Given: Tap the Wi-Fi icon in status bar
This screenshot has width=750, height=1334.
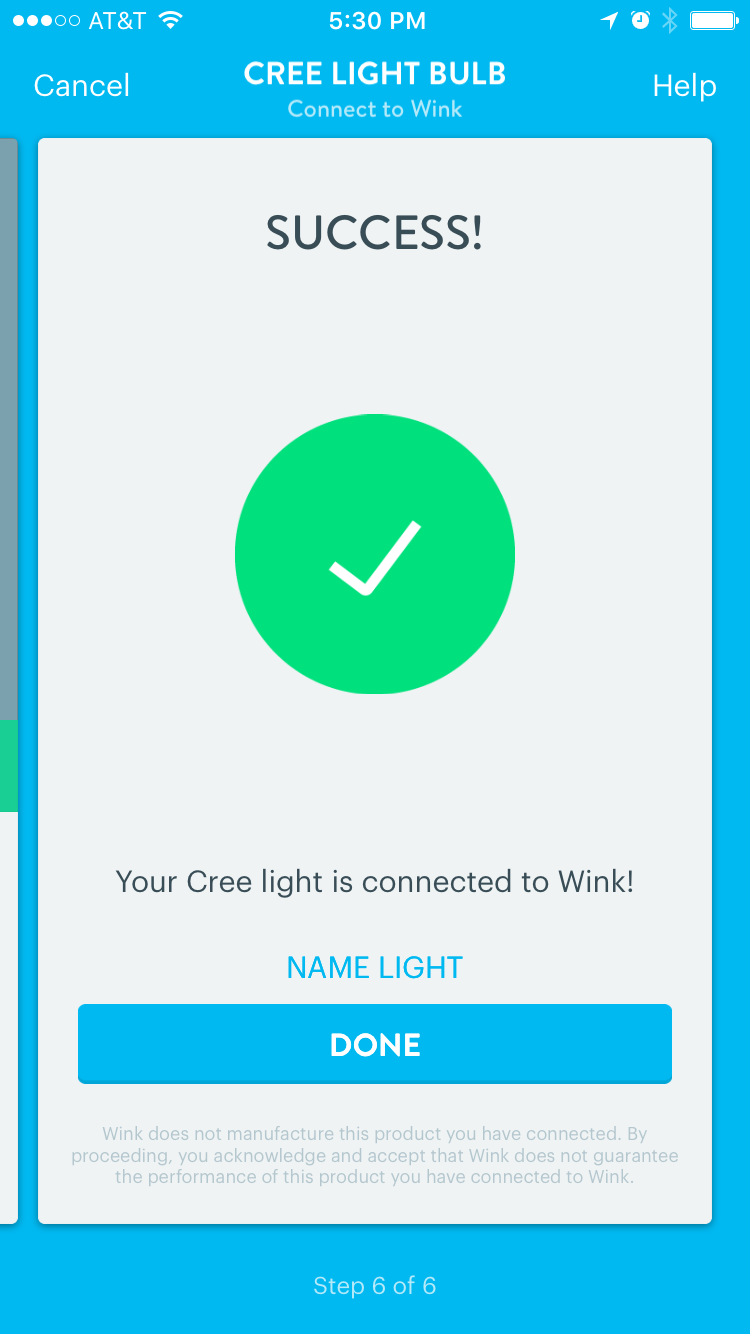Looking at the screenshot, I should [x=171, y=20].
